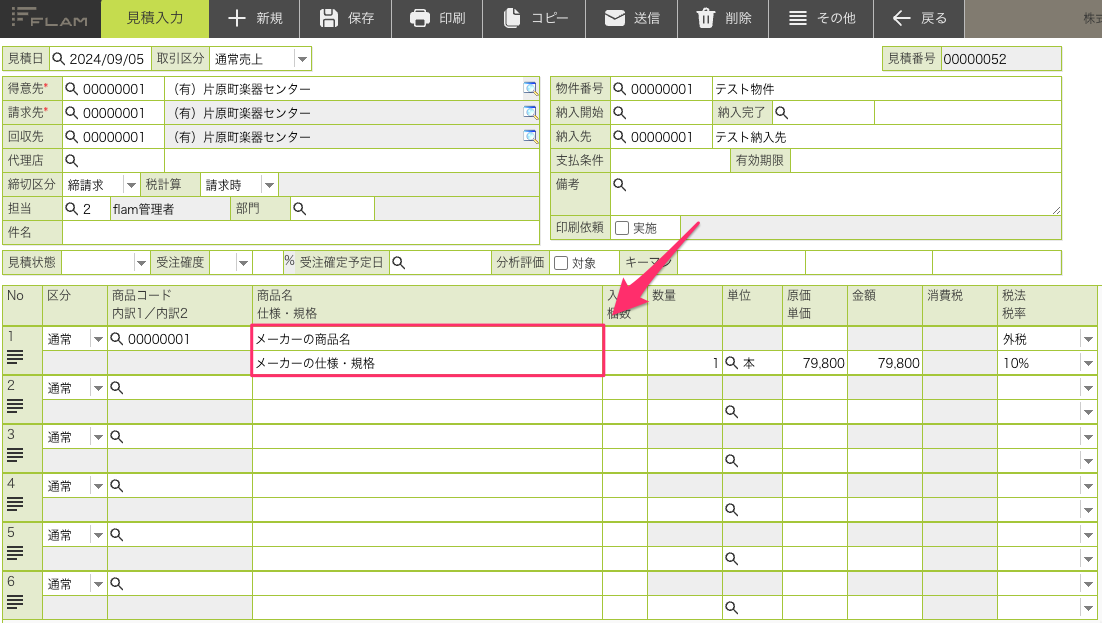Screen dimensions: 1102x623
Task: Click 見積日 calendar search icon
Action: coord(58,58)
